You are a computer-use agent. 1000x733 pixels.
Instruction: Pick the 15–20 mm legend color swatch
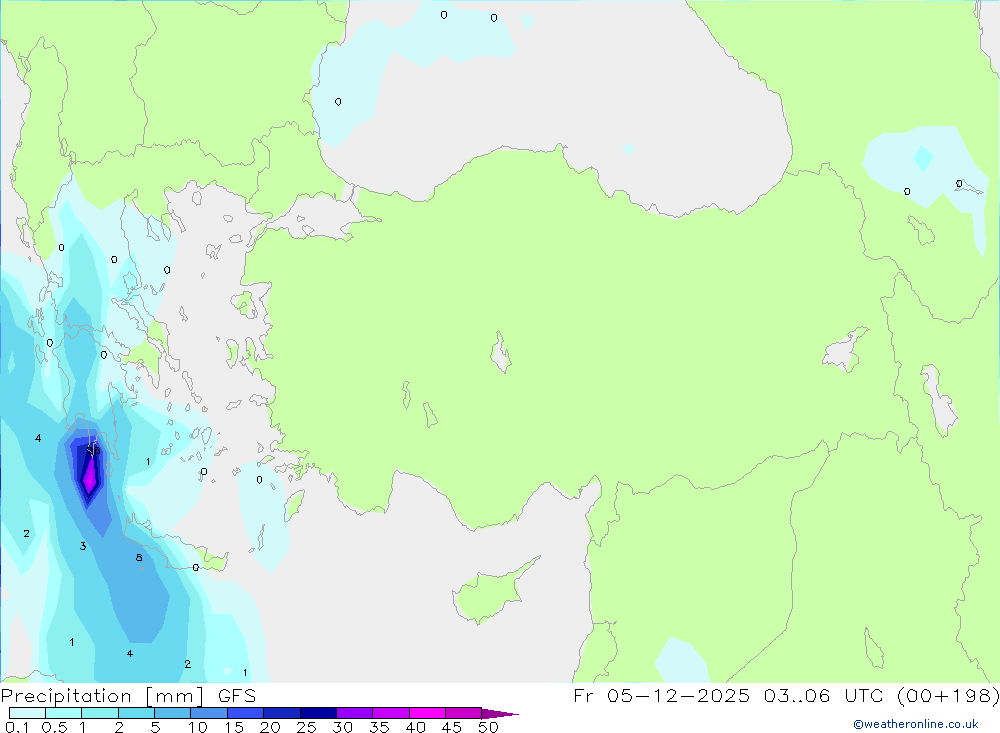coord(246,713)
